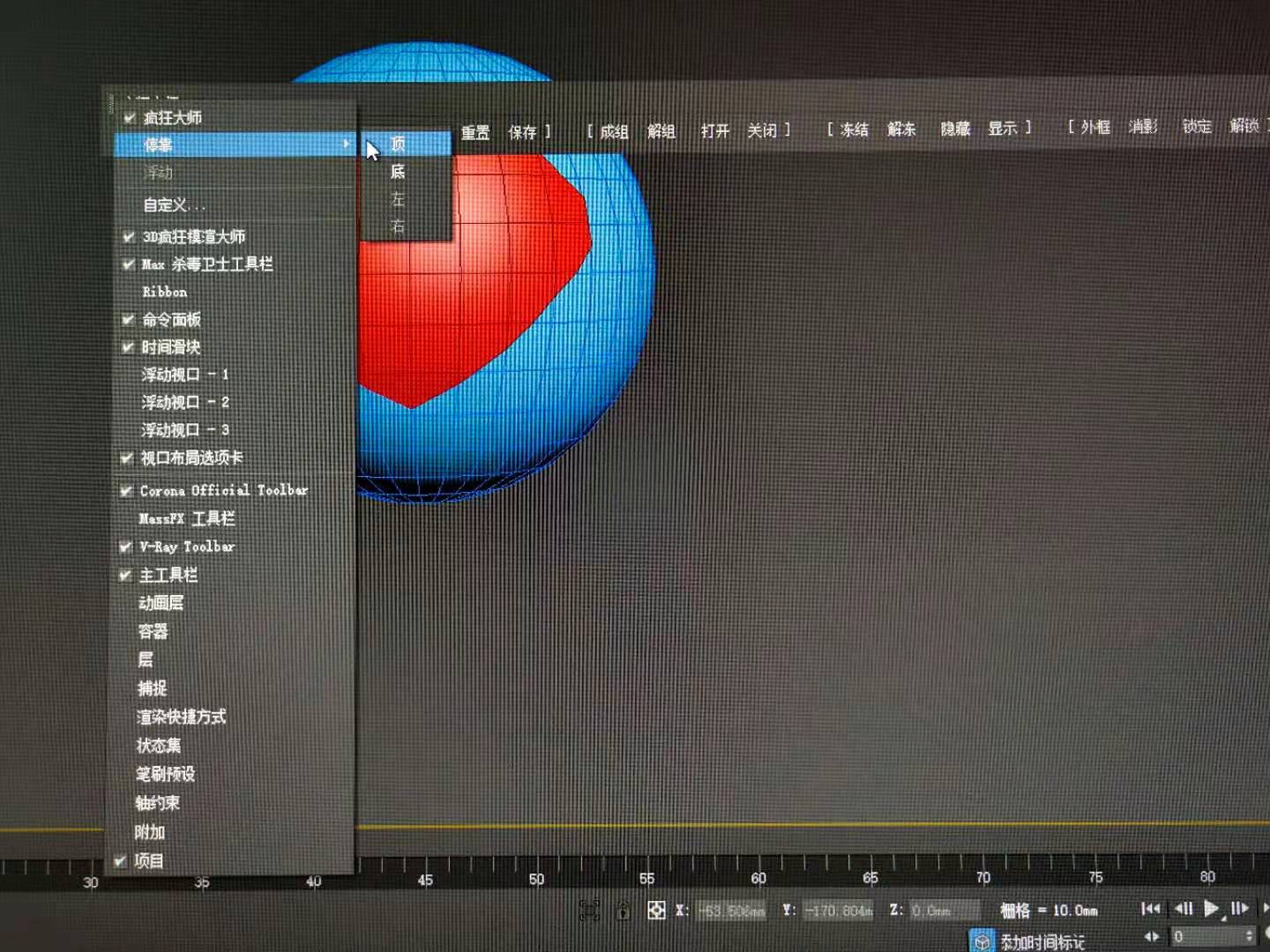Click 栅格 = 10.0mm grid readout
Viewport: 1270px width, 952px height.
[x=1049, y=911]
